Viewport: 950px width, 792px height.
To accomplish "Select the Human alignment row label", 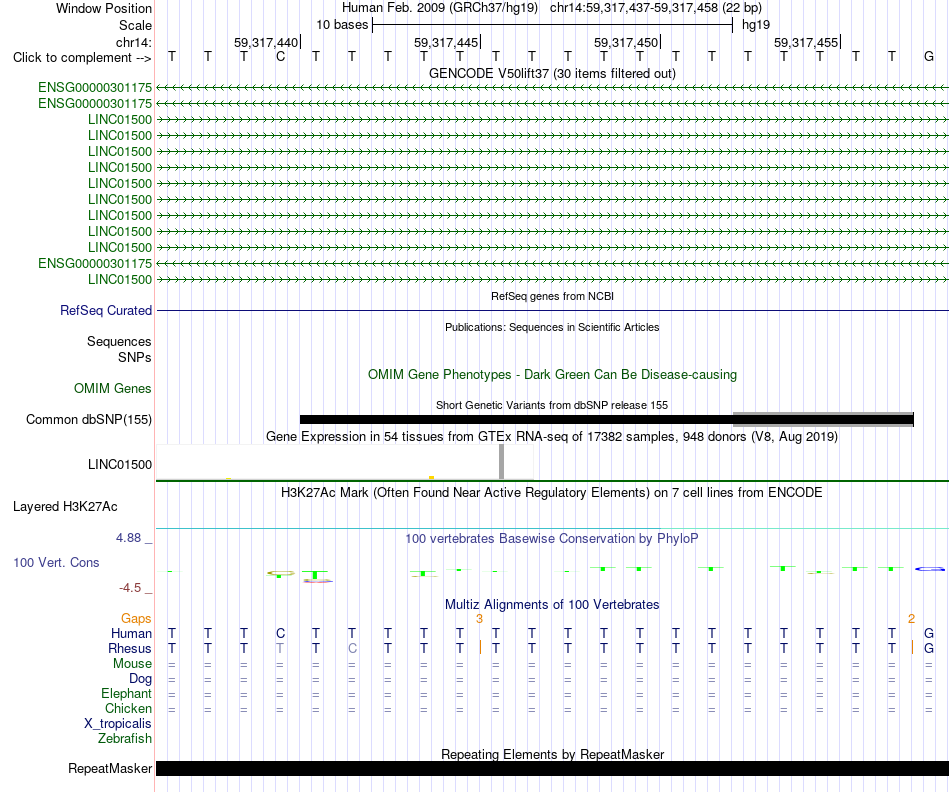I will (131, 633).
